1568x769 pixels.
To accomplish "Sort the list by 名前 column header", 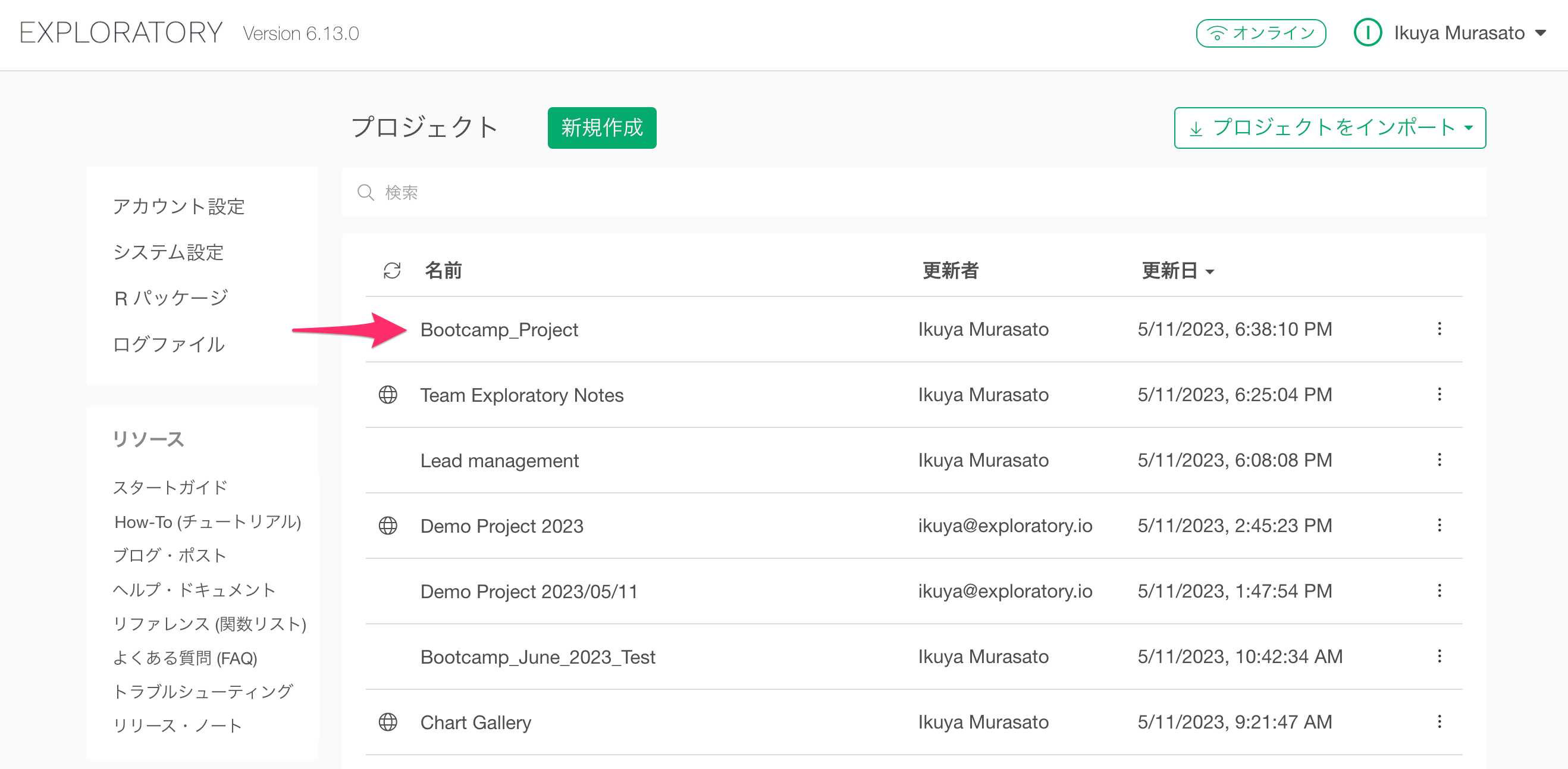I will coord(443,270).
